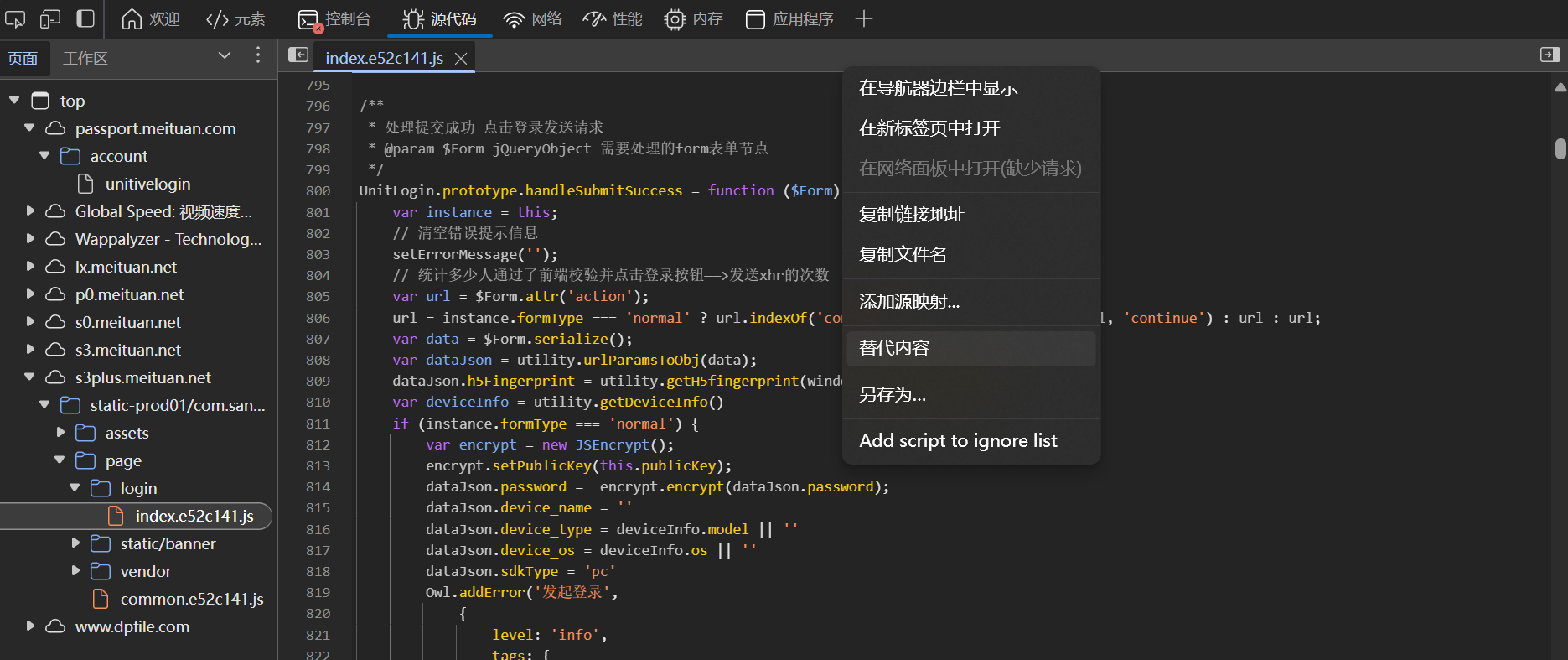Viewport: 1568px width, 660px height.
Task: Toggle the debugger sidebar on the right
Action: tap(1550, 55)
